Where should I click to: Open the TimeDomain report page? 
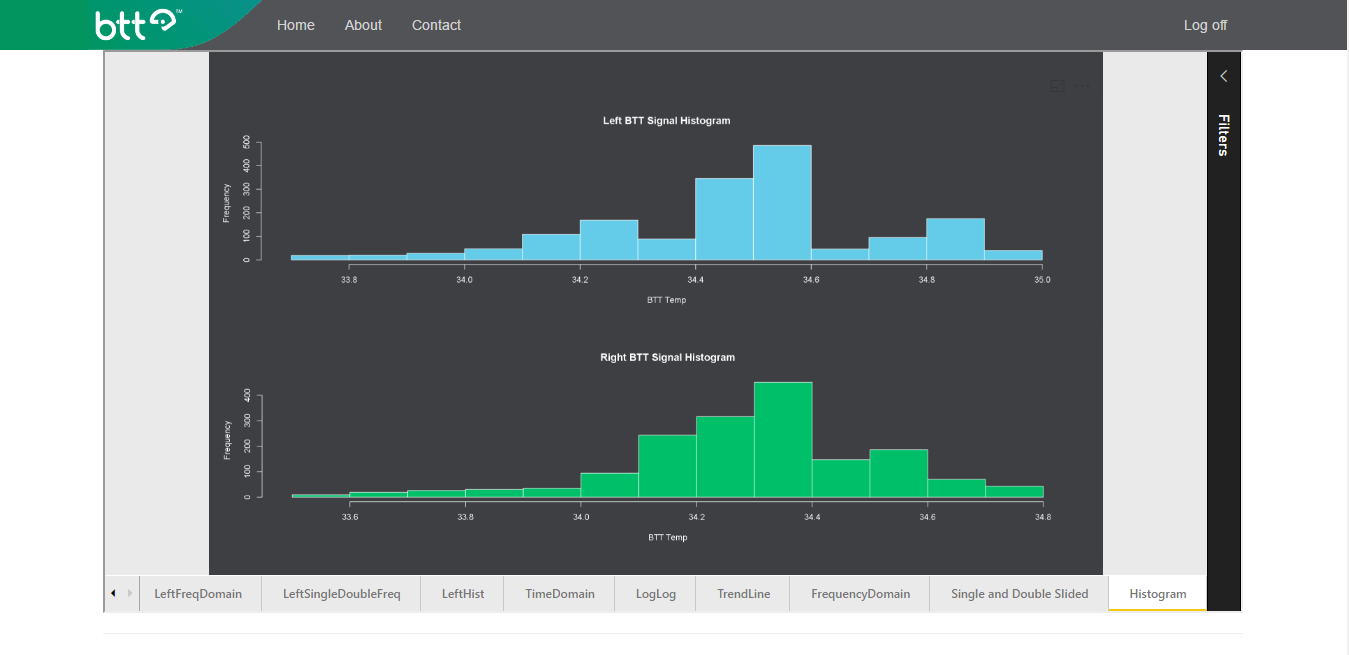pyautogui.click(x=558, y=593)
